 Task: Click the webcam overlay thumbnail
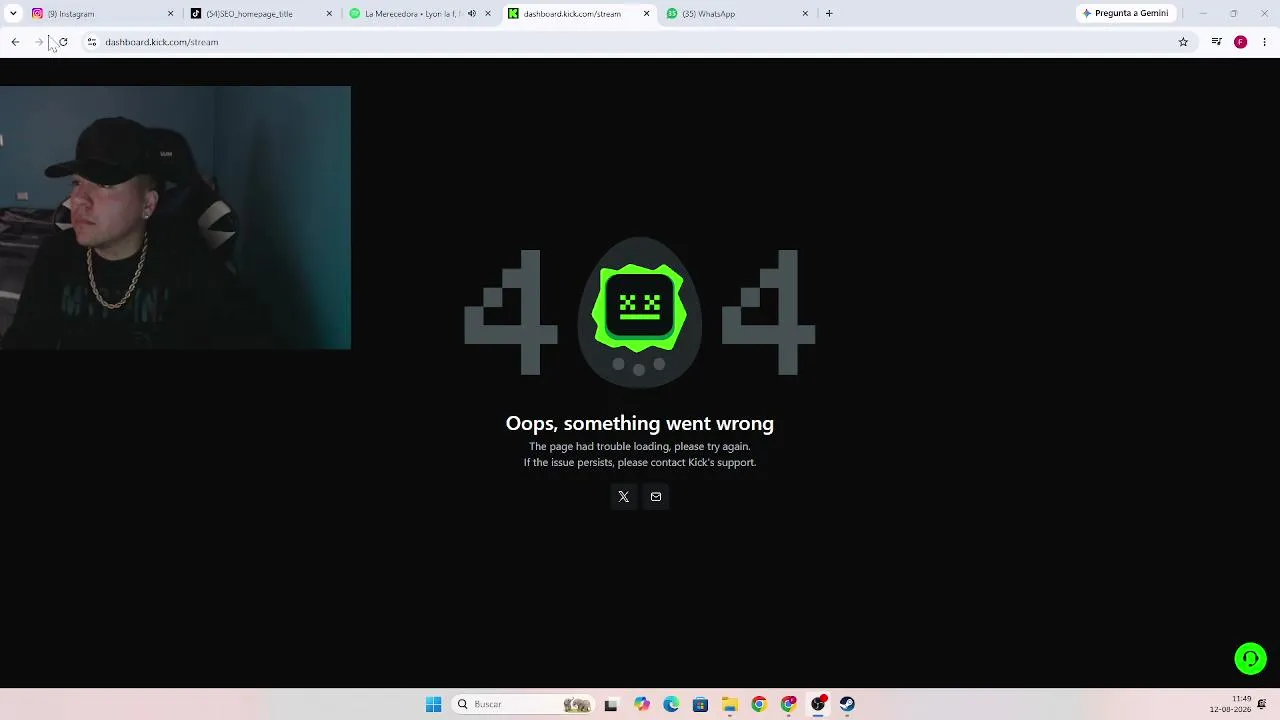[175, 218]
